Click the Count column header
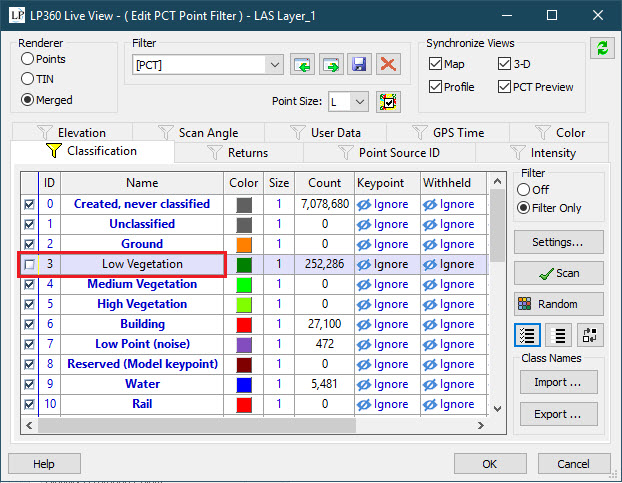622x483 pixels. click(x=324, y=183)
